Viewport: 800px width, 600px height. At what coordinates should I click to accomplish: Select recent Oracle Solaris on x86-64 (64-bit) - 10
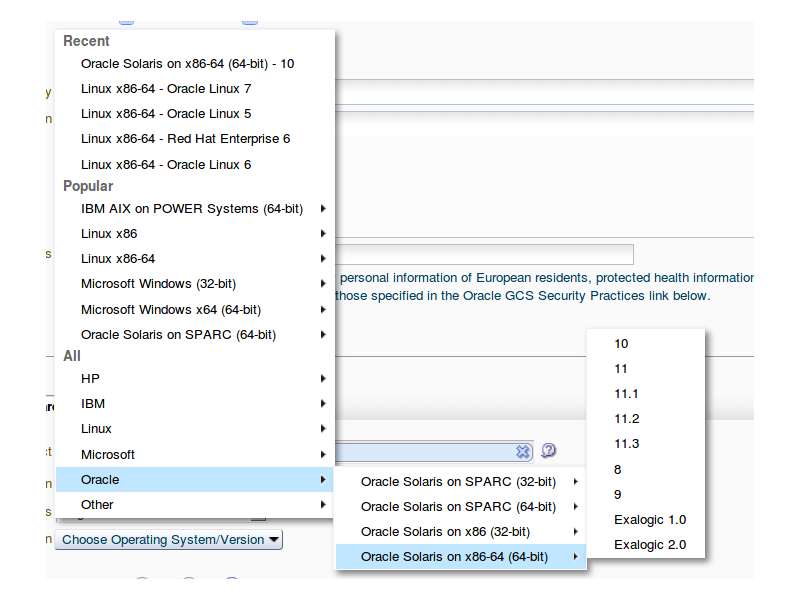[195, 64]
